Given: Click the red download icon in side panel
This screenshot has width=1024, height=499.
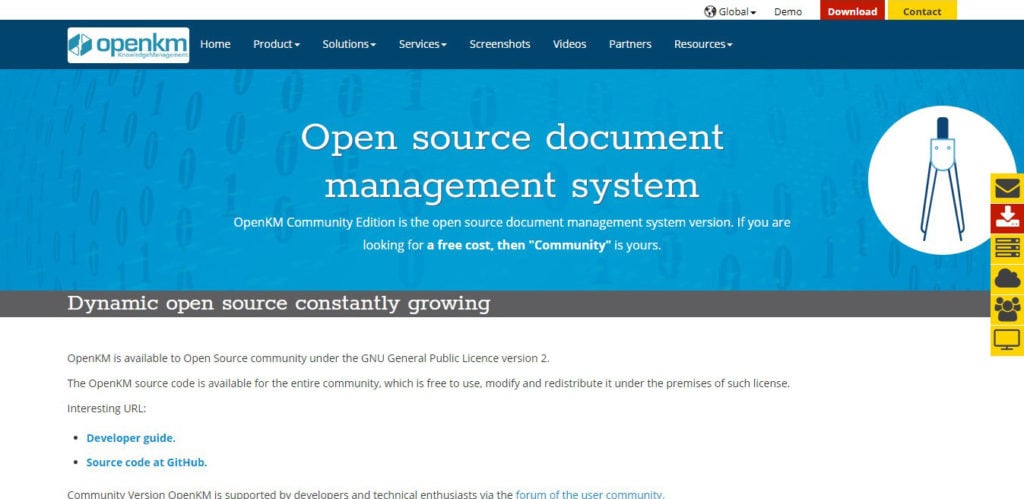Looking at the screenshot, I should 1007,218.
